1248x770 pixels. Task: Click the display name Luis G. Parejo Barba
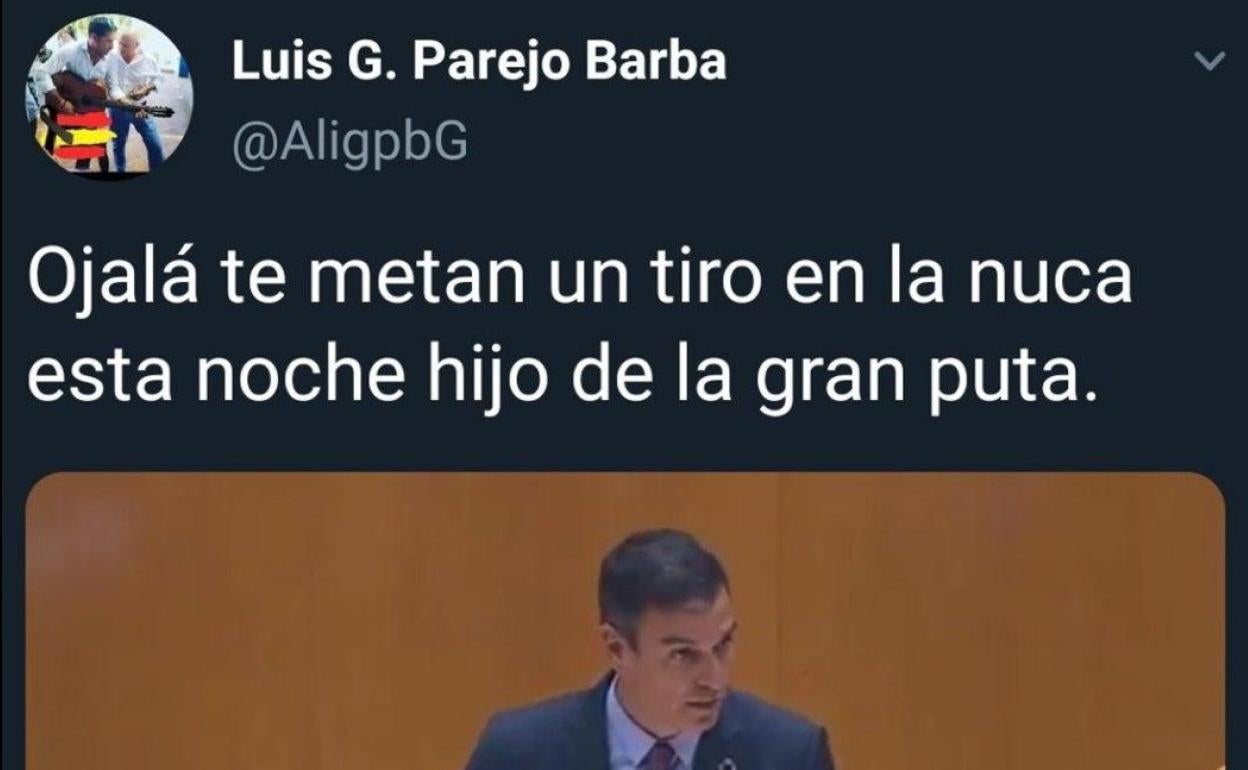479,63
